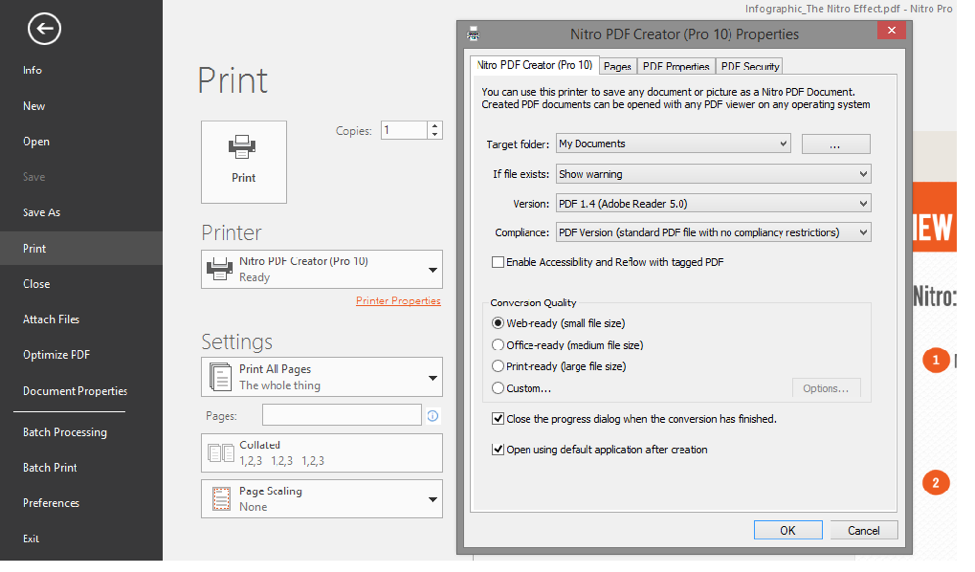975x572 pixels.
Task: Choose Save As in the sidebar
Action: coord(42,213)
